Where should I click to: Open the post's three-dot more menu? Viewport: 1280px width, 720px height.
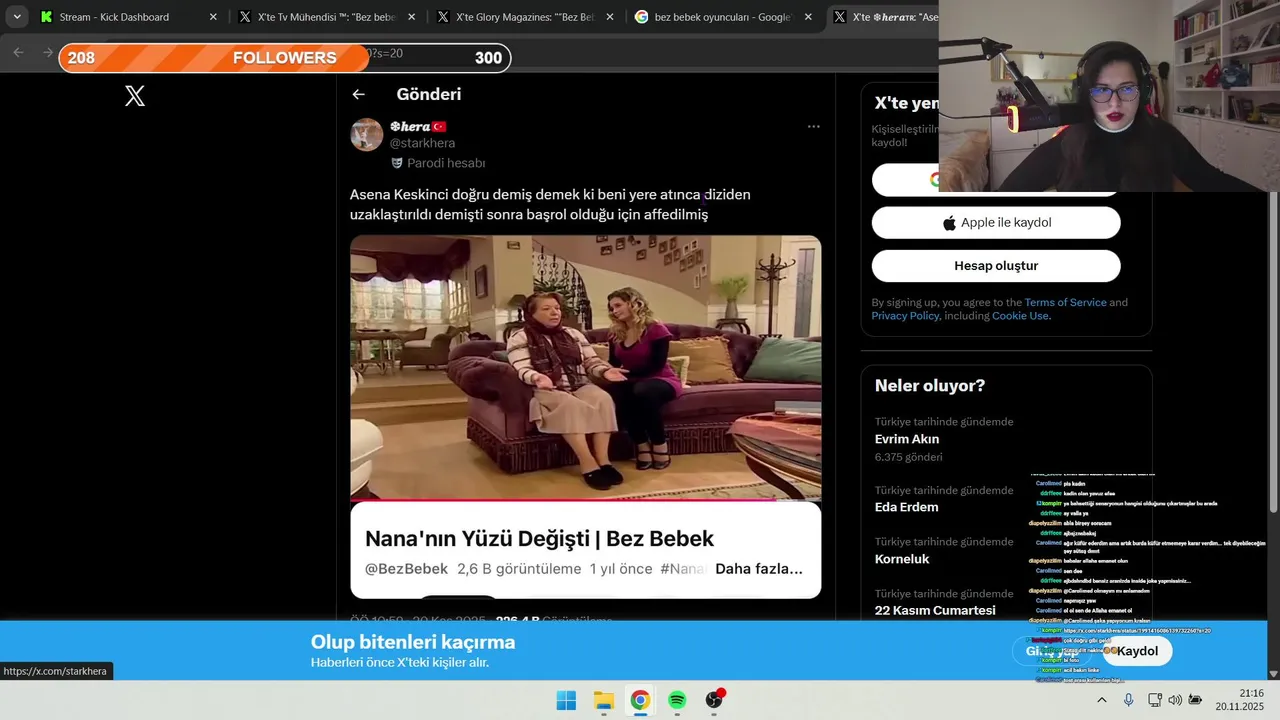[813, 127]
